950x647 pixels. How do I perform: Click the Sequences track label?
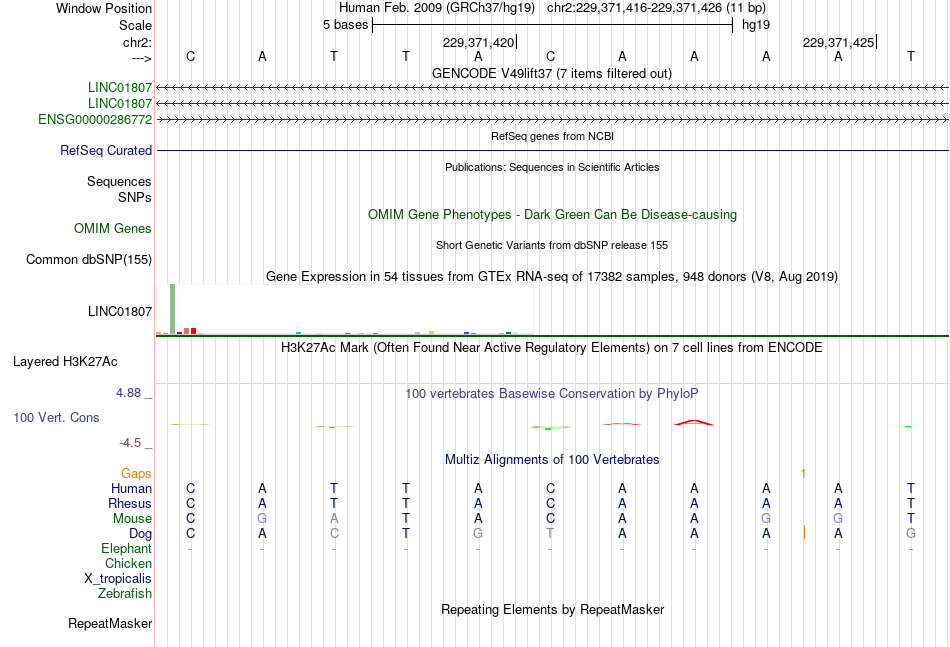[119, 181]
